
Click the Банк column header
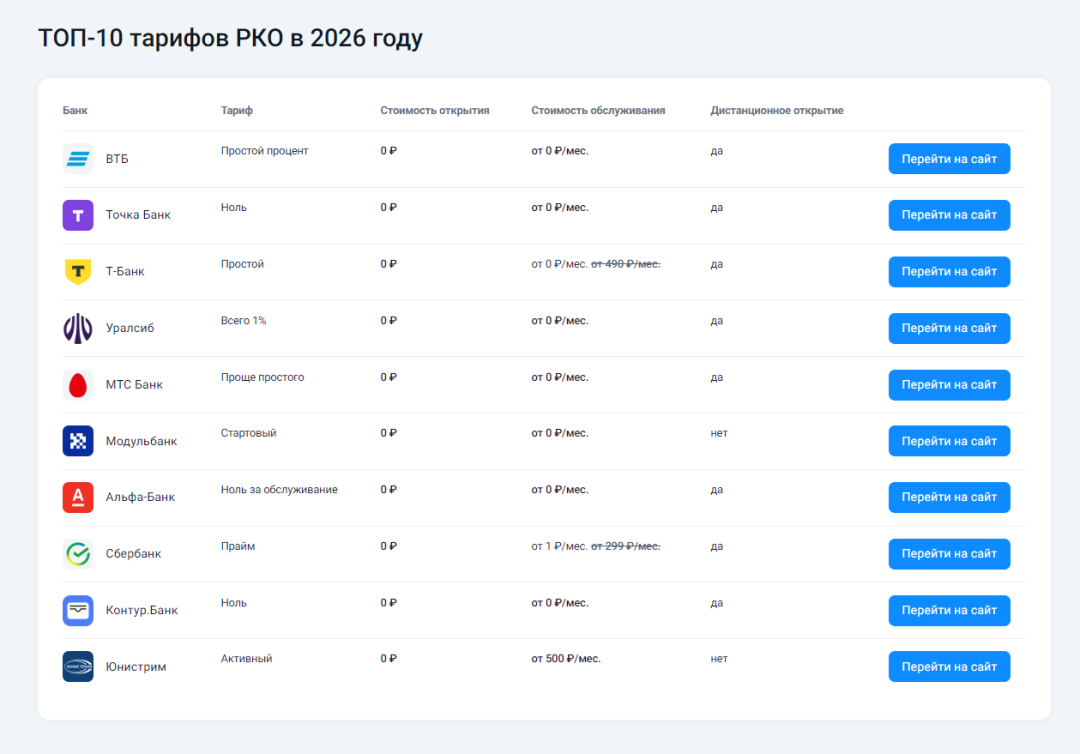tap(75, 110)
